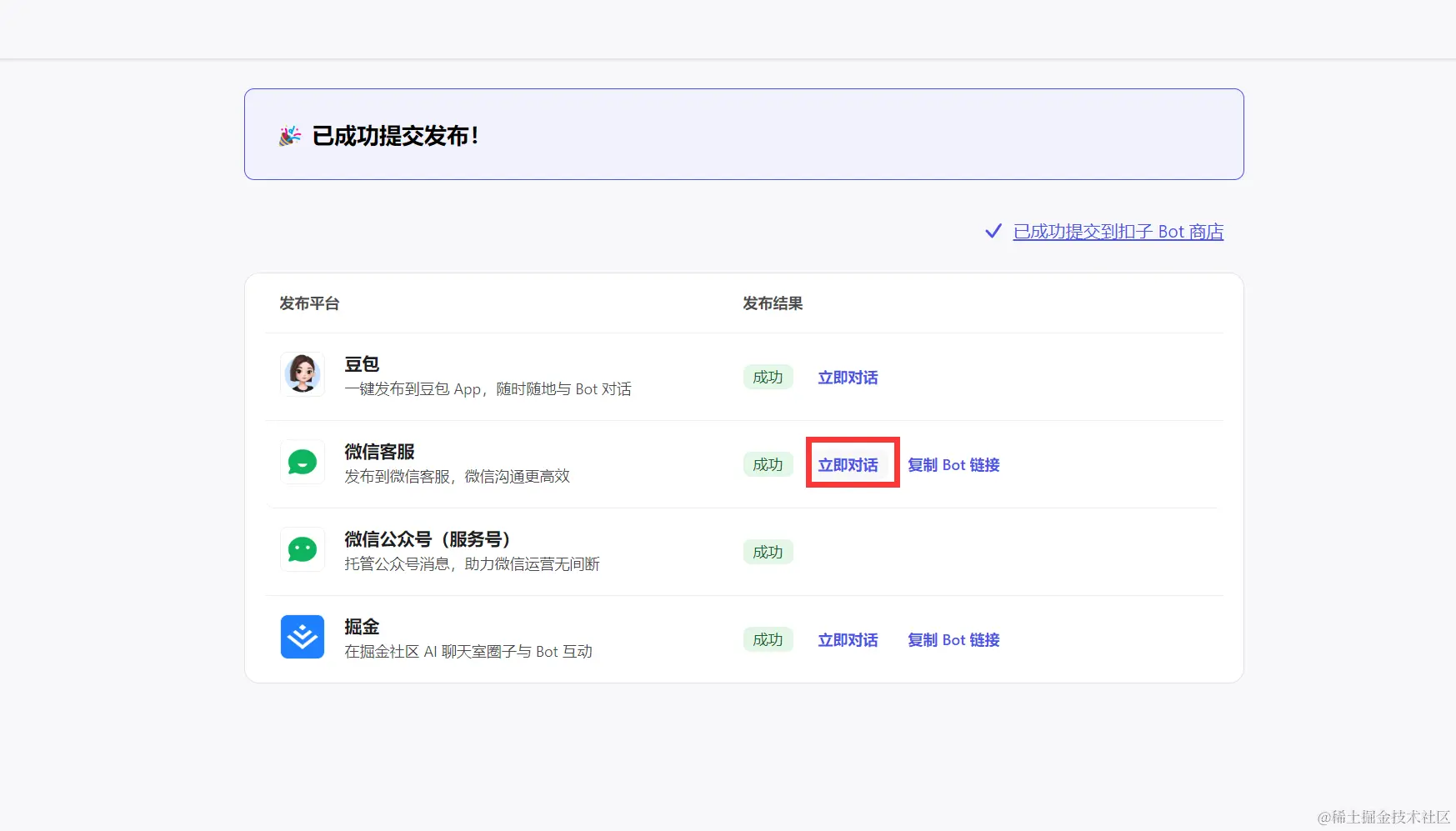Click the 微信公众号 green bubble icon

(x=303, y=549)
